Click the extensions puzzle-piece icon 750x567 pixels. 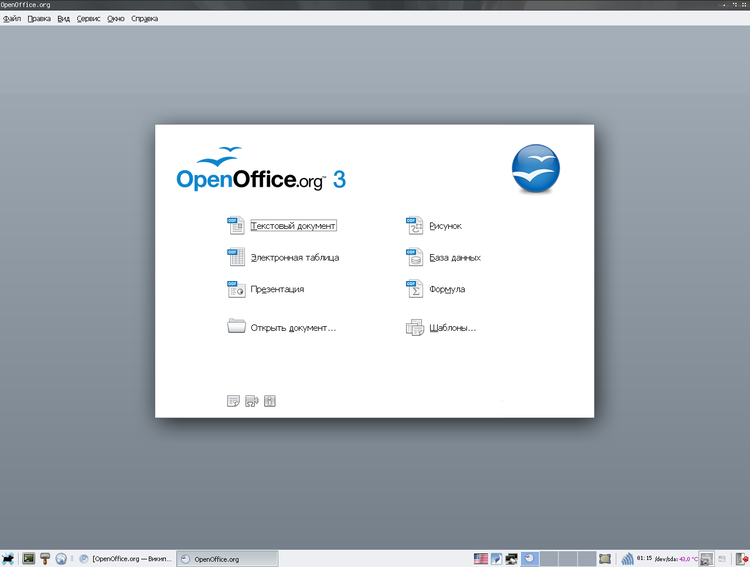(x=252, y=401)
